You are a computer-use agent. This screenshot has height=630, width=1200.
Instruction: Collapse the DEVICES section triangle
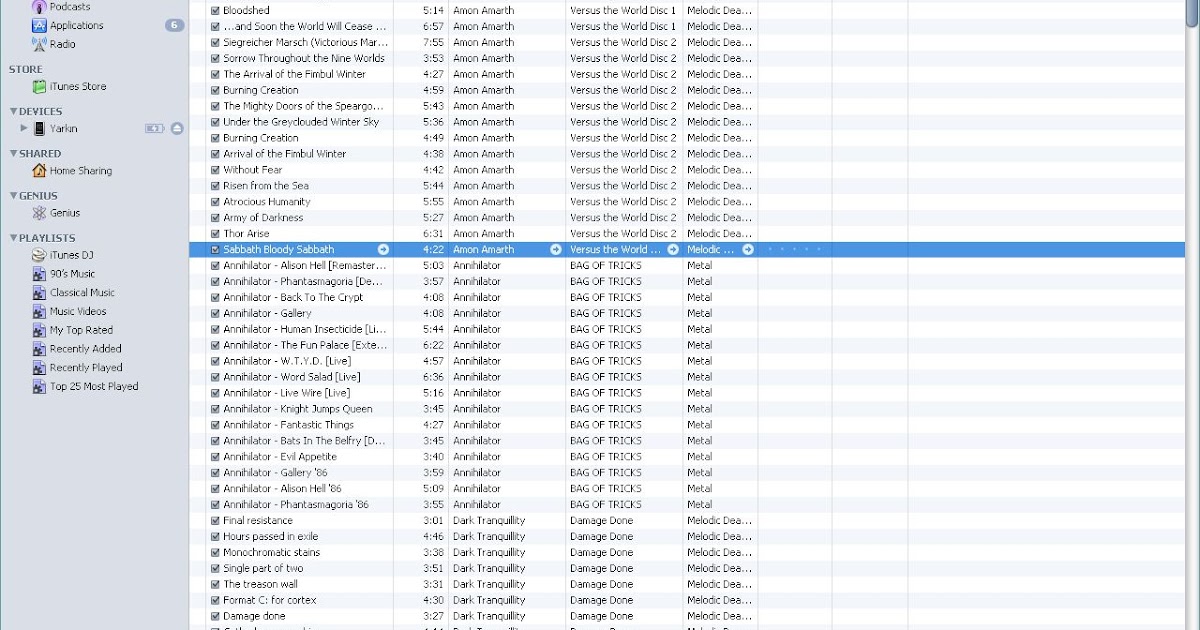pyautogui.click(x=14, y=112)
